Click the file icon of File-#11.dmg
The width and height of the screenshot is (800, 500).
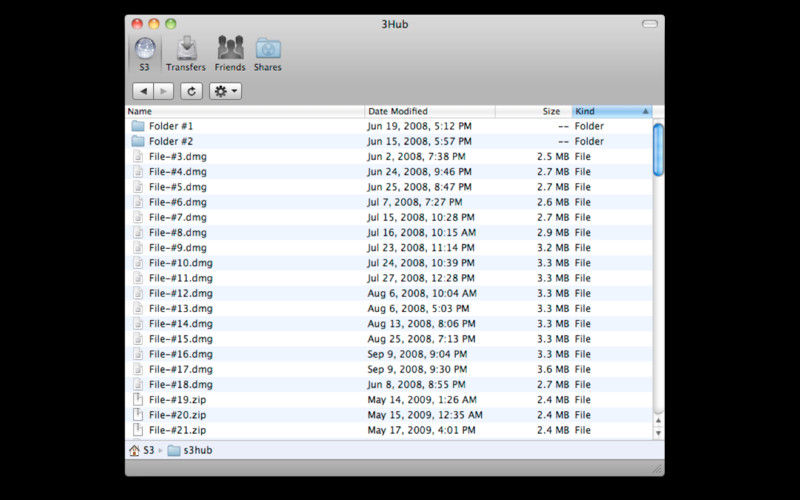pyautogui.click(x=138, y=278)
